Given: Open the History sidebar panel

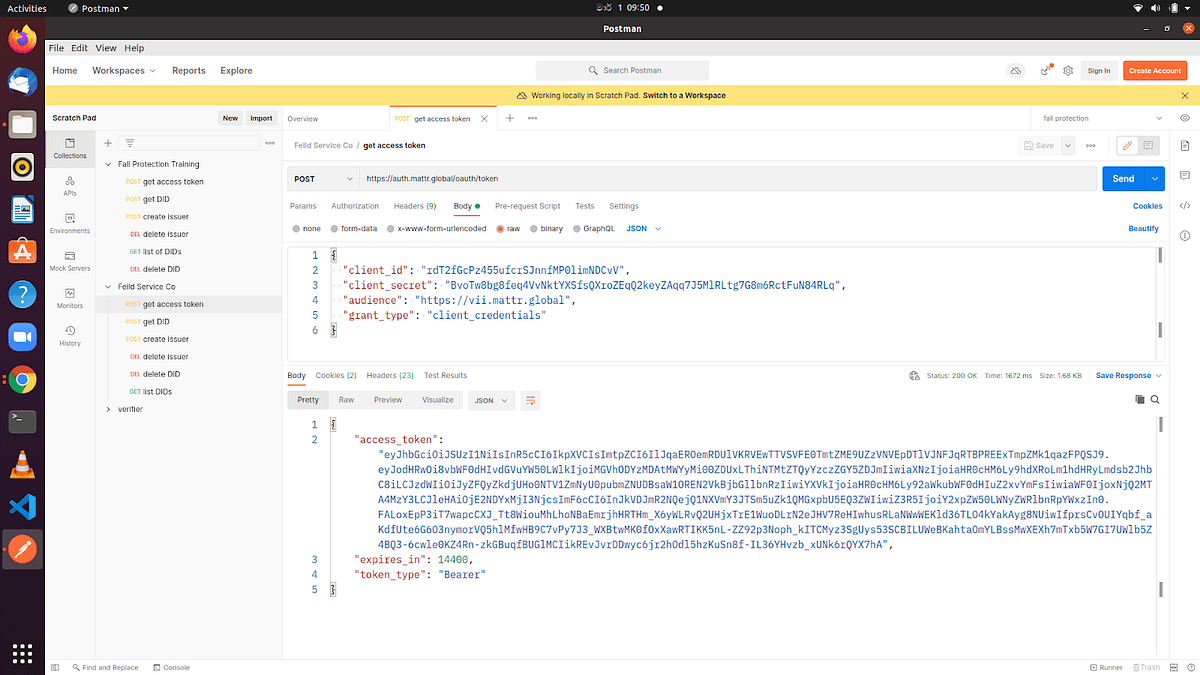Looking at the screenshot, I should click(70, 336).
